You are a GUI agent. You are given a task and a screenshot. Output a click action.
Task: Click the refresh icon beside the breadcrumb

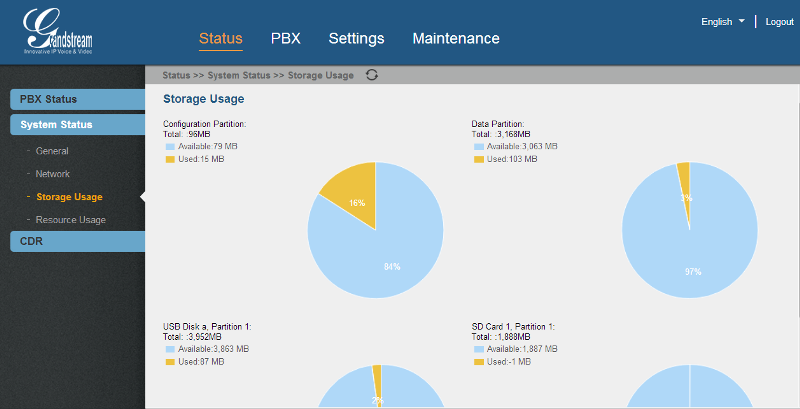372,75
